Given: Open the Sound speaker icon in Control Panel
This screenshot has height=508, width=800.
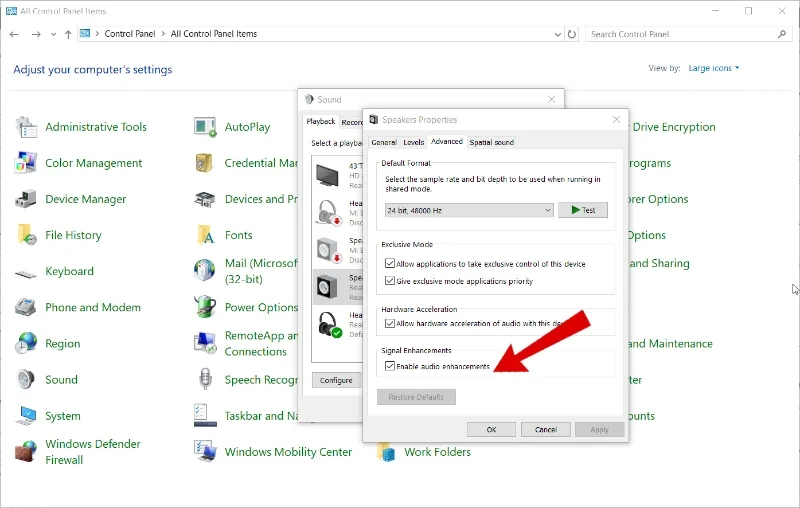Looking at the screenshot, I should tap(26, 379).
